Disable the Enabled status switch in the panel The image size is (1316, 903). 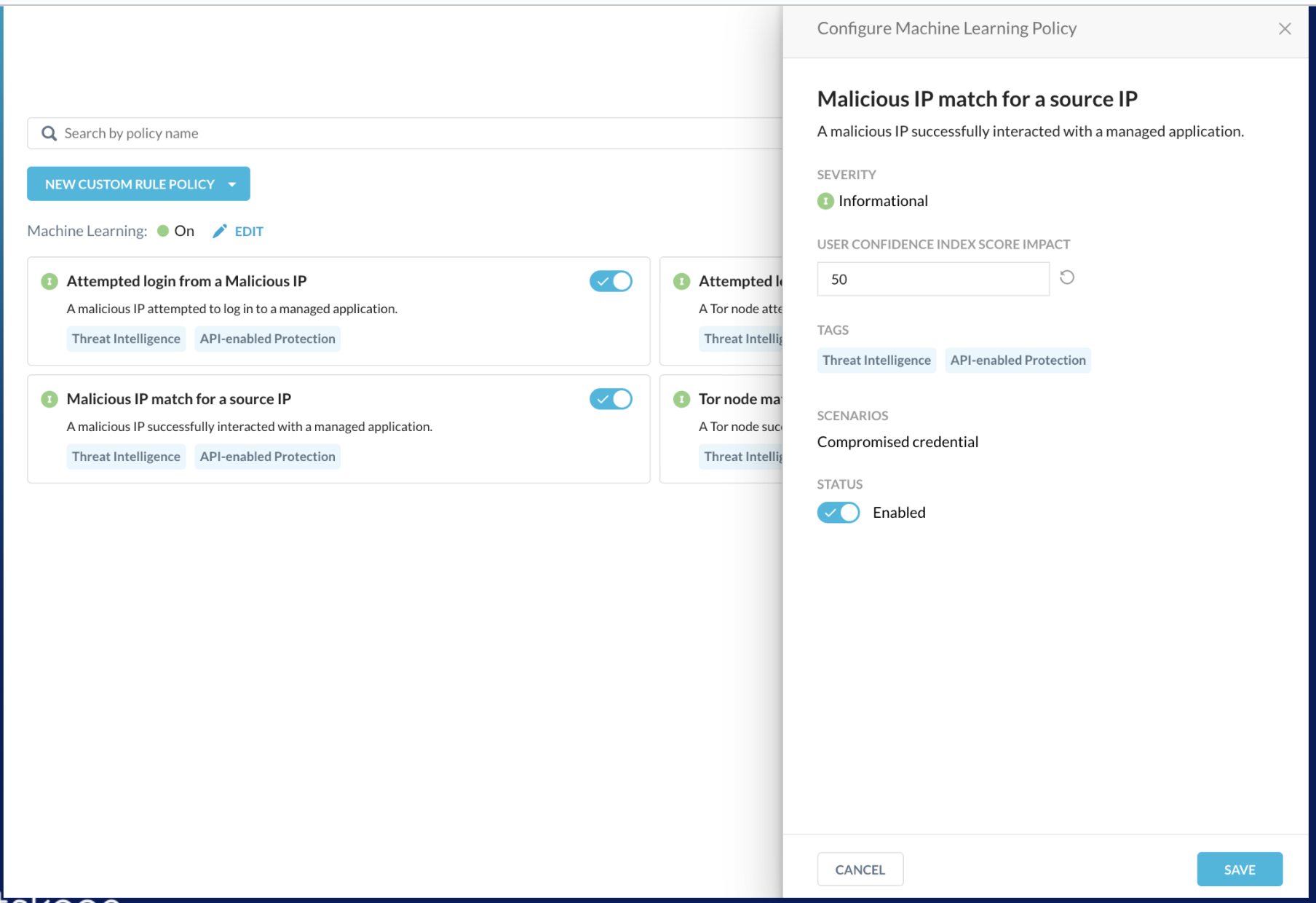click(838, 512)
